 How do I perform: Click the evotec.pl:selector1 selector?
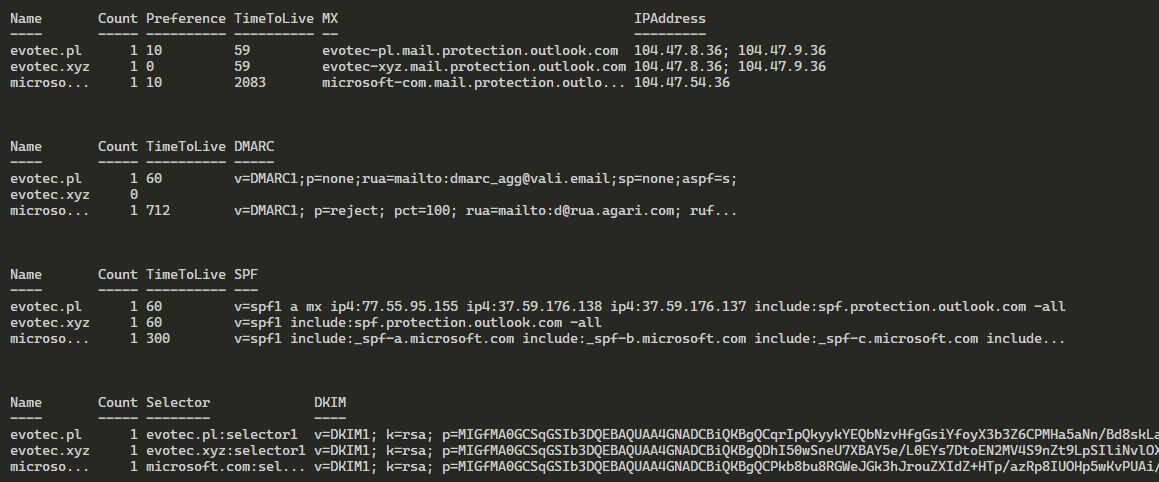point(222,435)
